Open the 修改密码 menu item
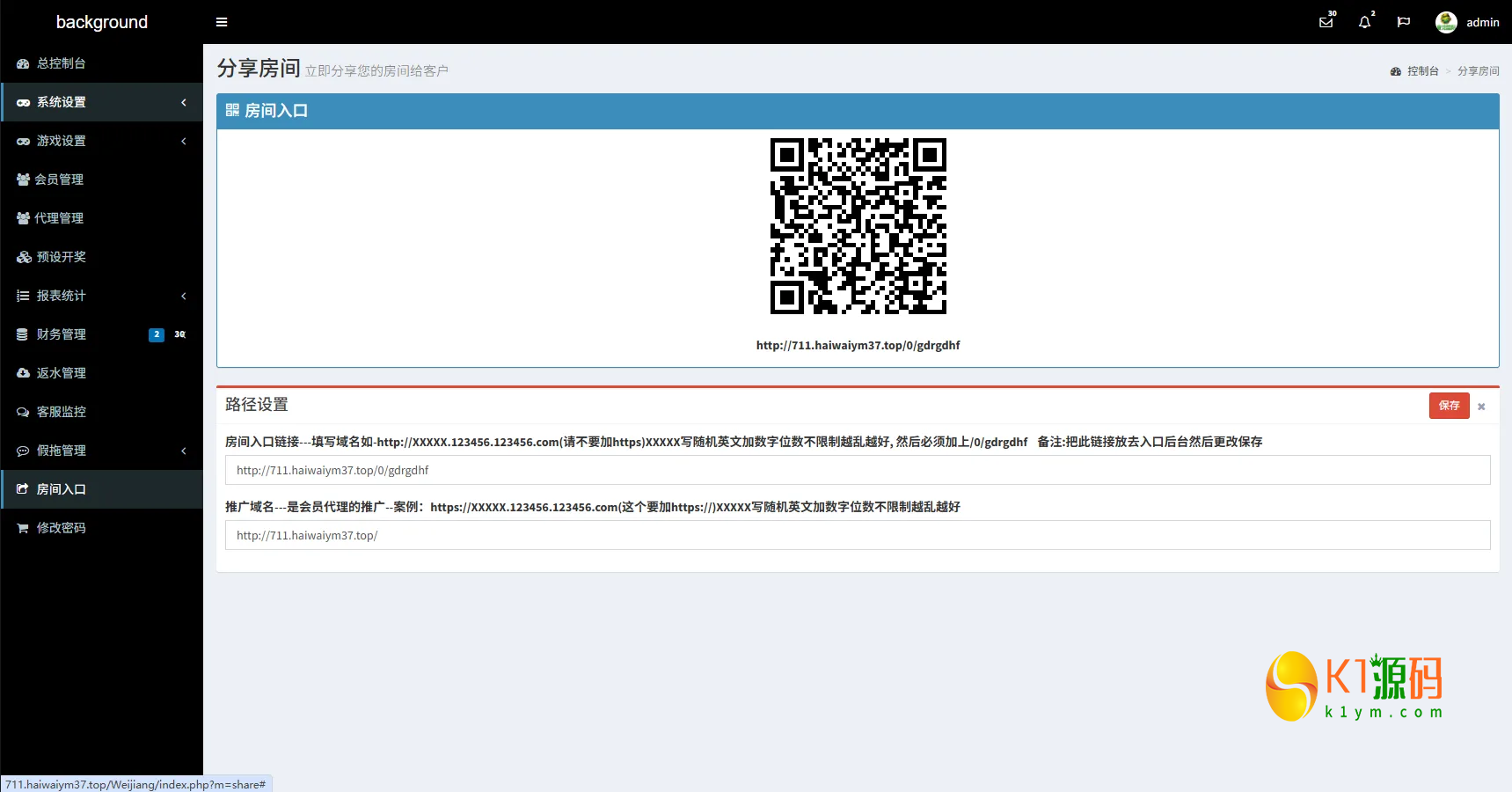1512x792 pixels. (102, 528)
